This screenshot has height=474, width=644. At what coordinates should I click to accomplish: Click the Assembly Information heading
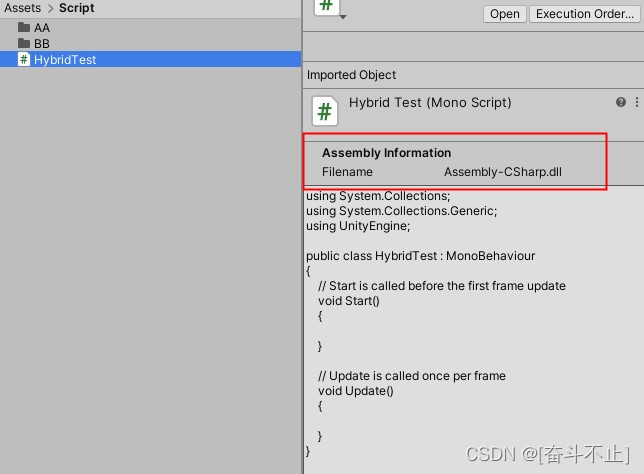[386, 153]
